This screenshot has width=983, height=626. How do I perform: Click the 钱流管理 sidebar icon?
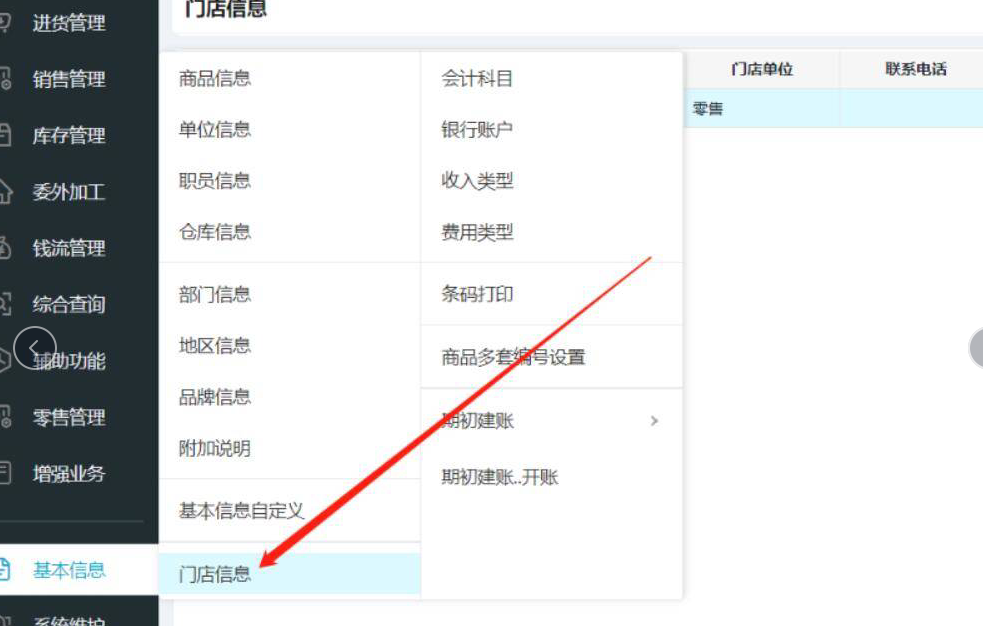coord(5,248)
